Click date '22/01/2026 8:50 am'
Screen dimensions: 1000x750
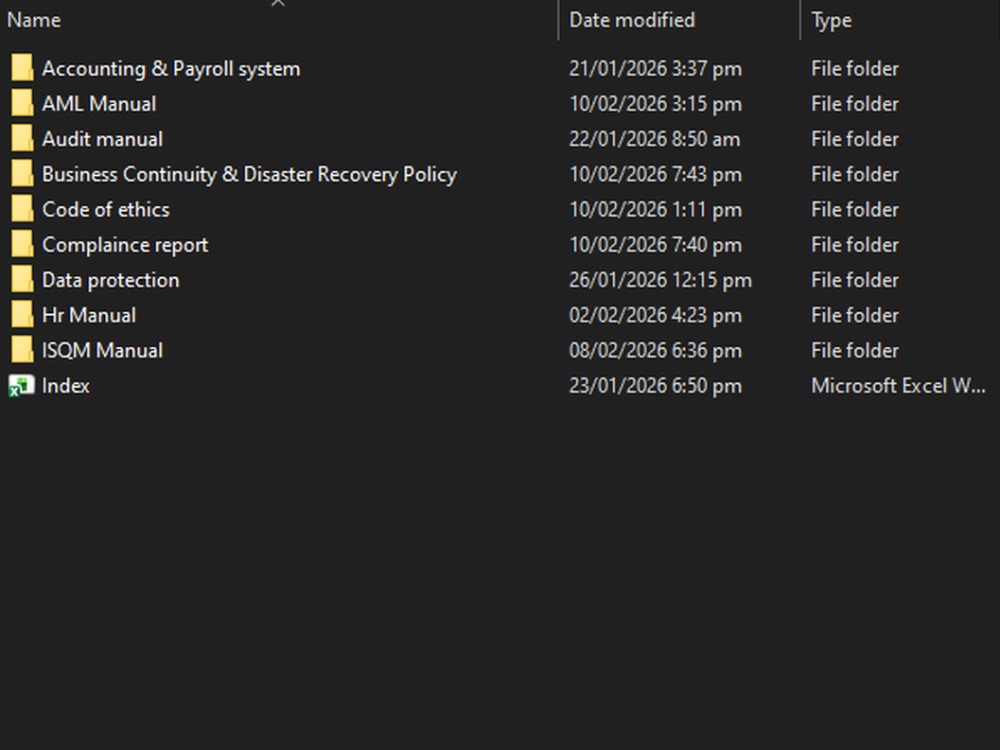(x=655, y=139)
